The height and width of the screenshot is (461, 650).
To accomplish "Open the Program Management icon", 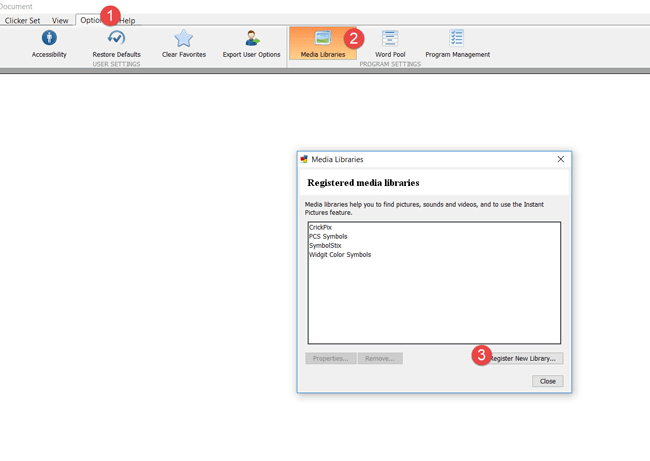I will point(456,38).
